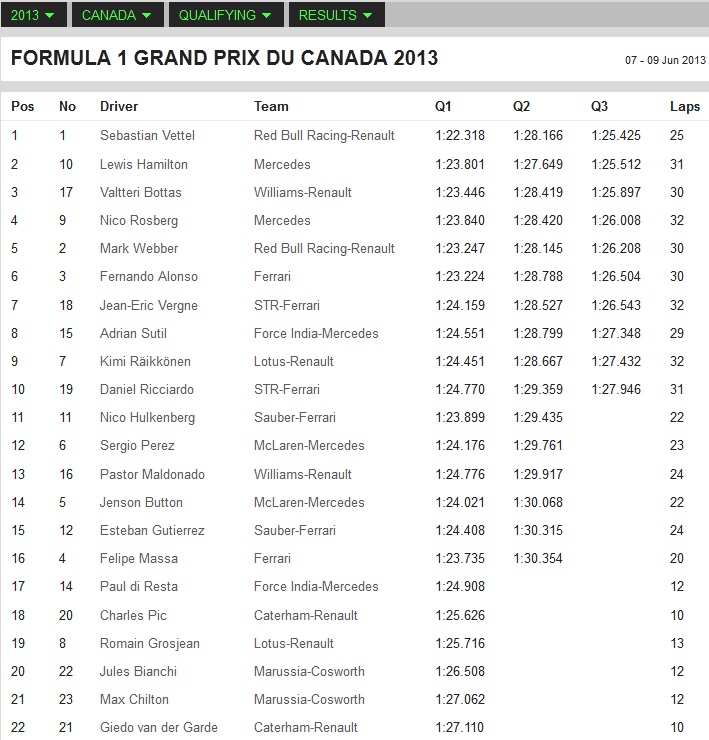This screenshot has height=740, width=709.
Task: Select Giedo van der Garde entry
Action: click(x=159, y=727)
